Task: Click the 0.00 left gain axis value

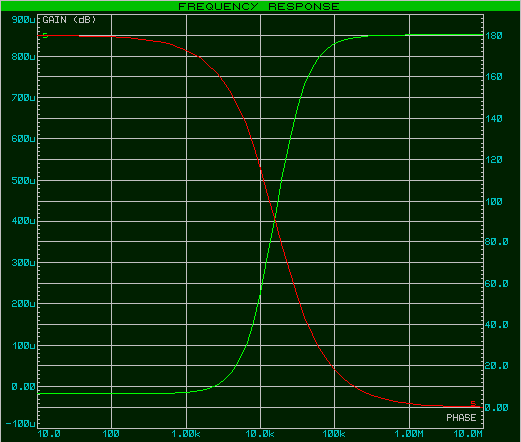Action: [x=23, y=387]
